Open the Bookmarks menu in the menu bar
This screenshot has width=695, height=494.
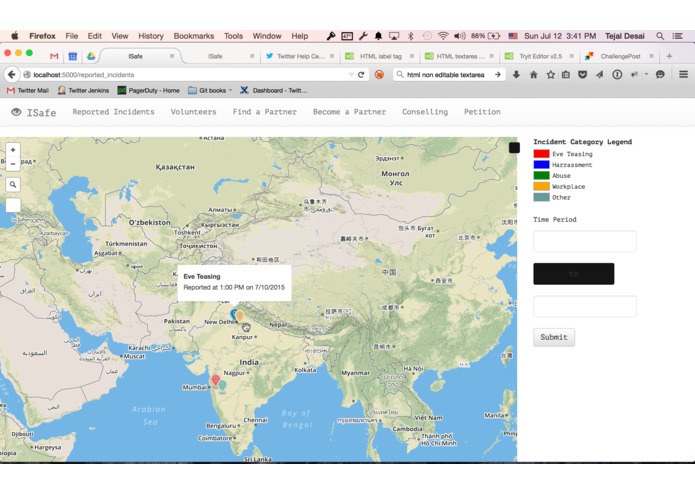coord(194,36)
